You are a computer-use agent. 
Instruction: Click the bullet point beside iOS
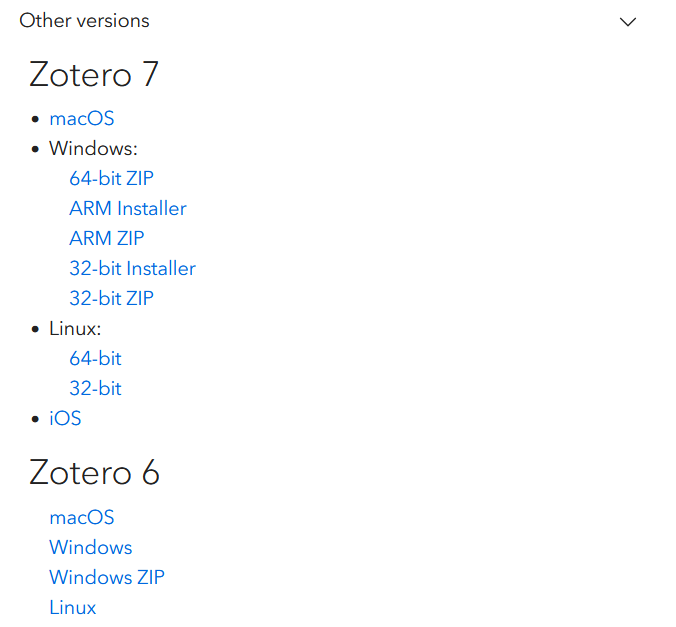[35, 419]
